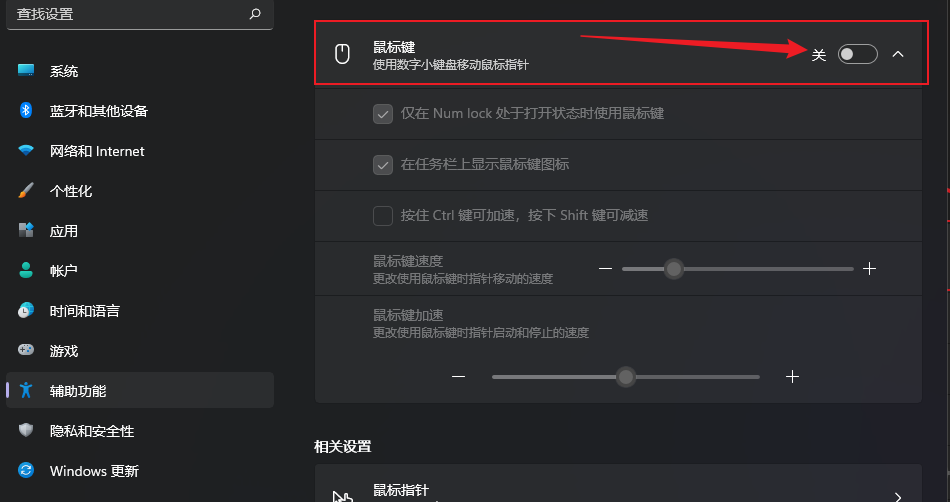Click the plus button for 鼠标键速度

coord(869,268)
